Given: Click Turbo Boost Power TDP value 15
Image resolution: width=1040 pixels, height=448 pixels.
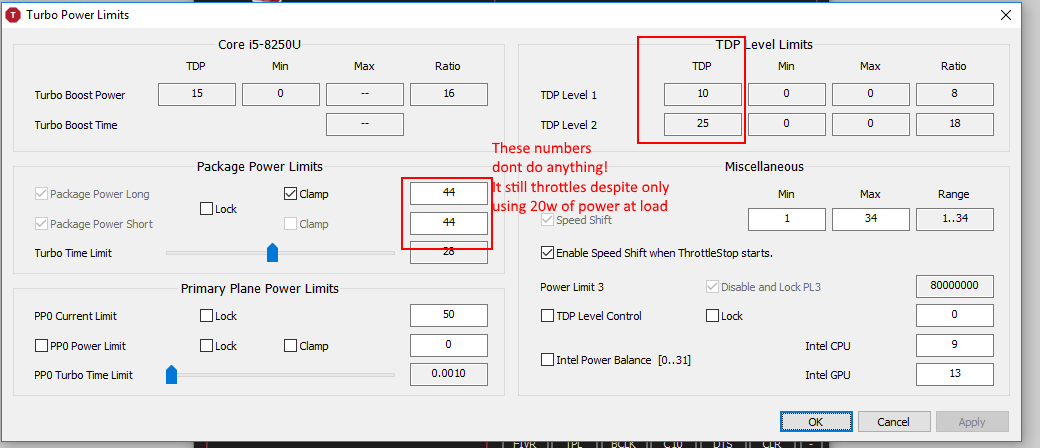Looking at the screenshot, I should click(x=197, y=95).
